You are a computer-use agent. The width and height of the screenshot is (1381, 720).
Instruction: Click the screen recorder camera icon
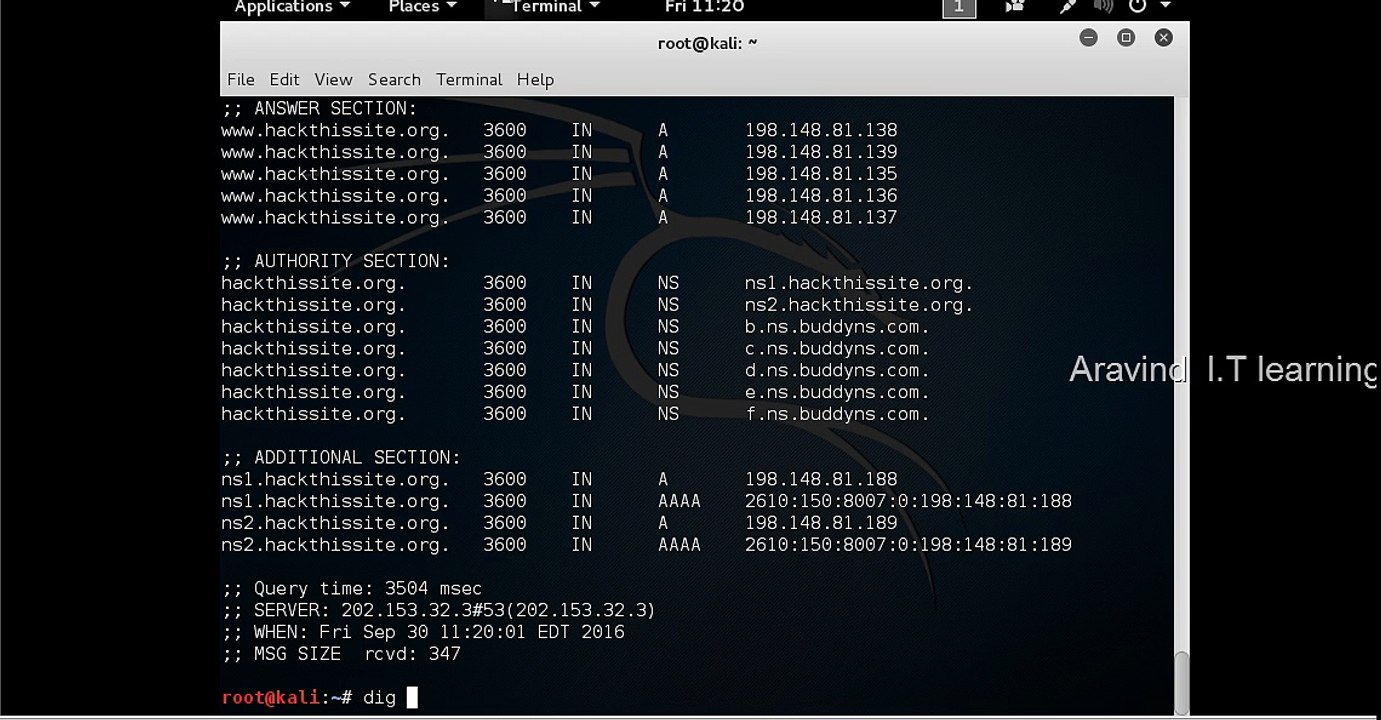[x=1015, y=6]
